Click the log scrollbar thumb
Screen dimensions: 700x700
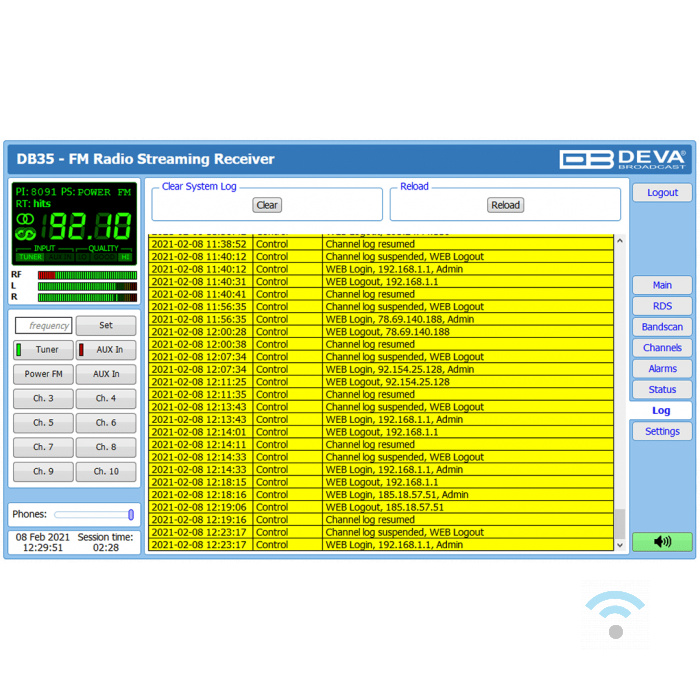click(620, 524)
